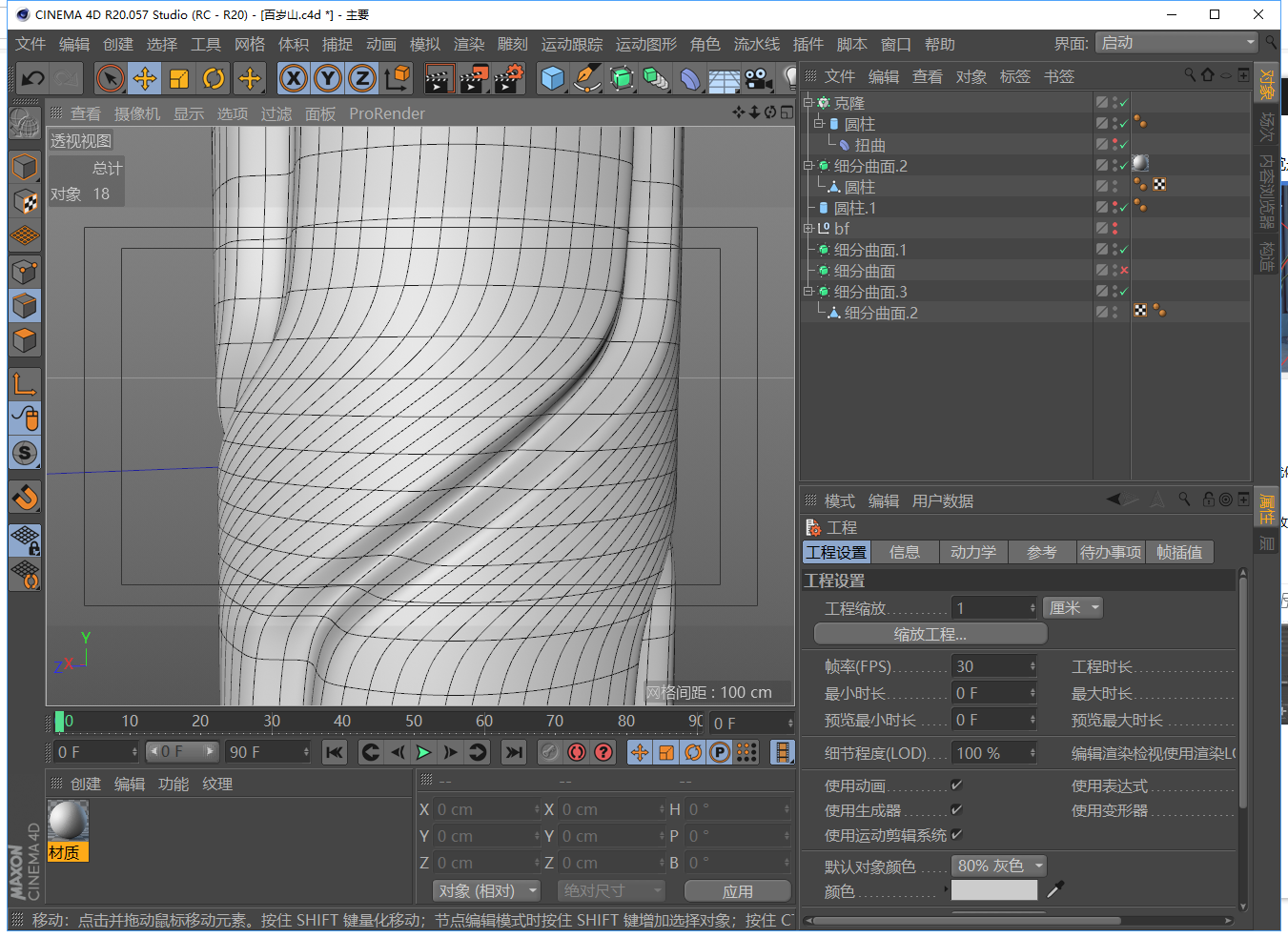
Task: Open the 80% 灰色 color dropdown
Action: tap(999, 866)
